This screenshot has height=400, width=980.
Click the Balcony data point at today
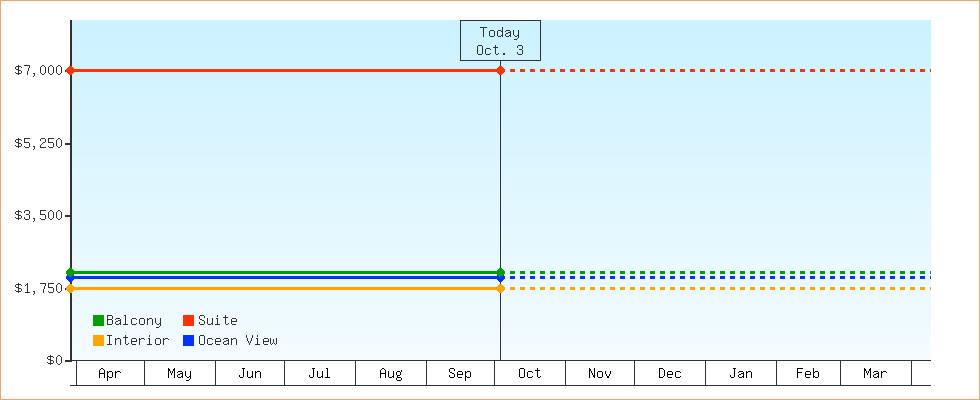[x=500, y=272]
